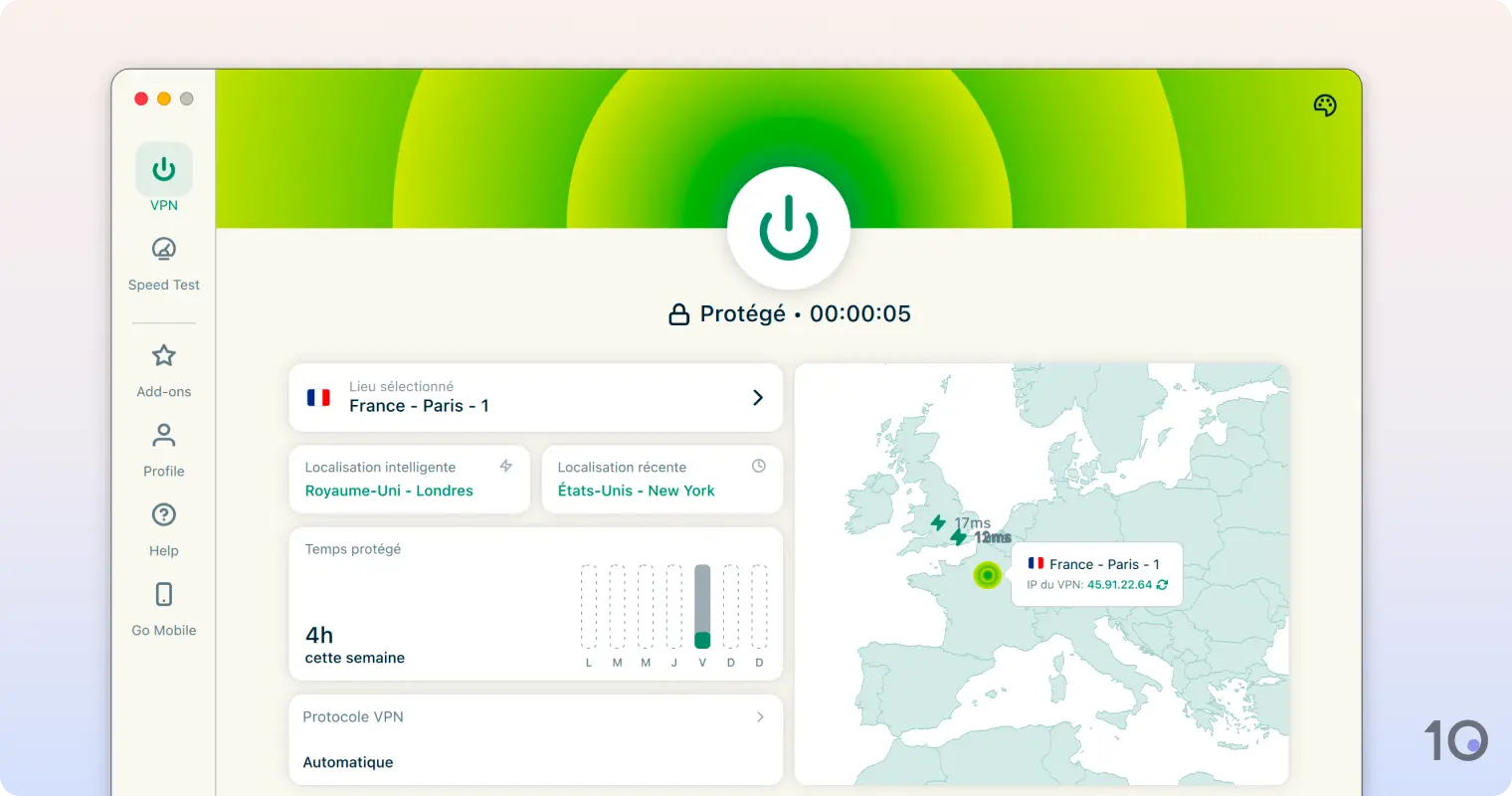
Task: Click the lightning icon on Localisation intelligente
Action: 506,465
